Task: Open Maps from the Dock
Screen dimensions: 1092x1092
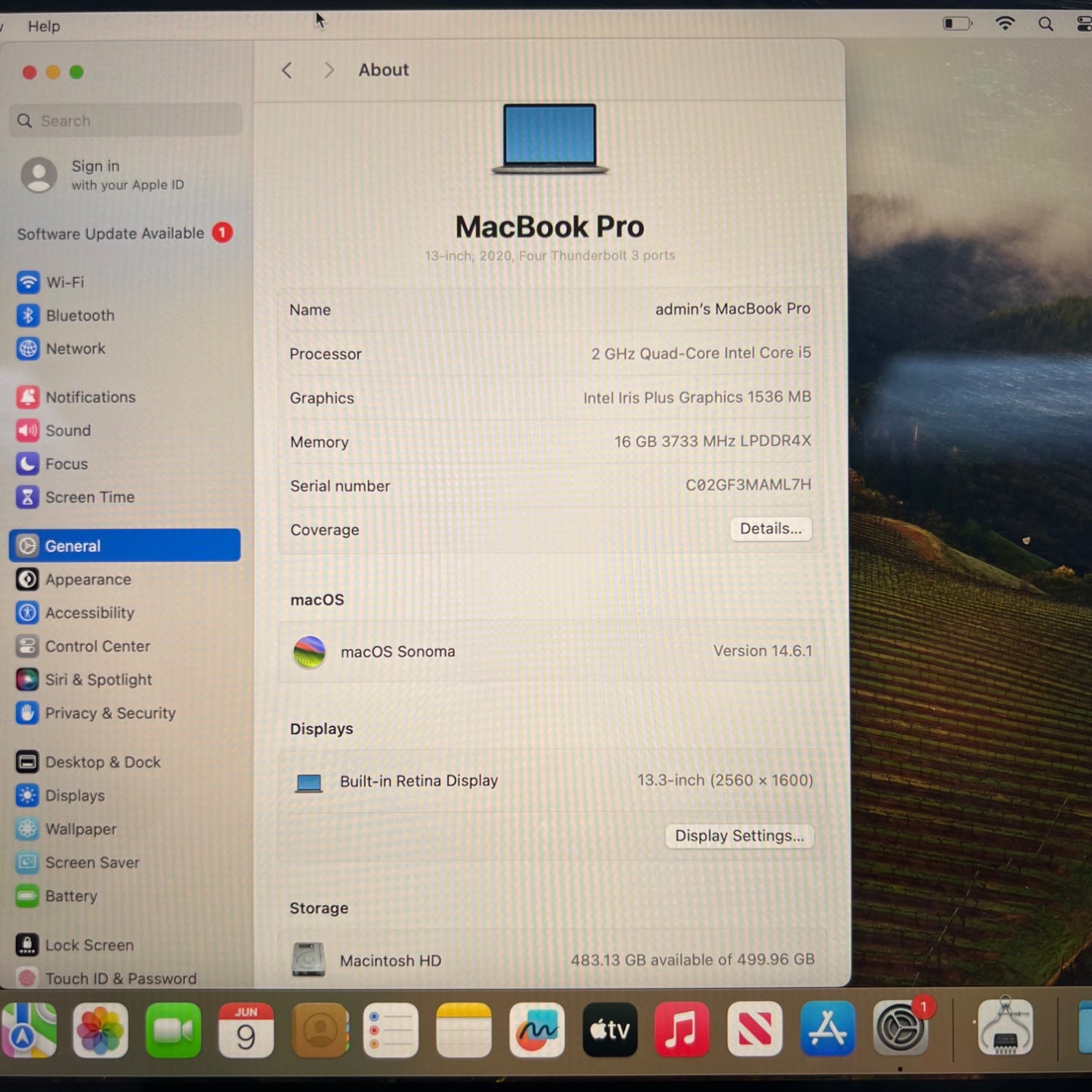Action: coord(28,1030)
